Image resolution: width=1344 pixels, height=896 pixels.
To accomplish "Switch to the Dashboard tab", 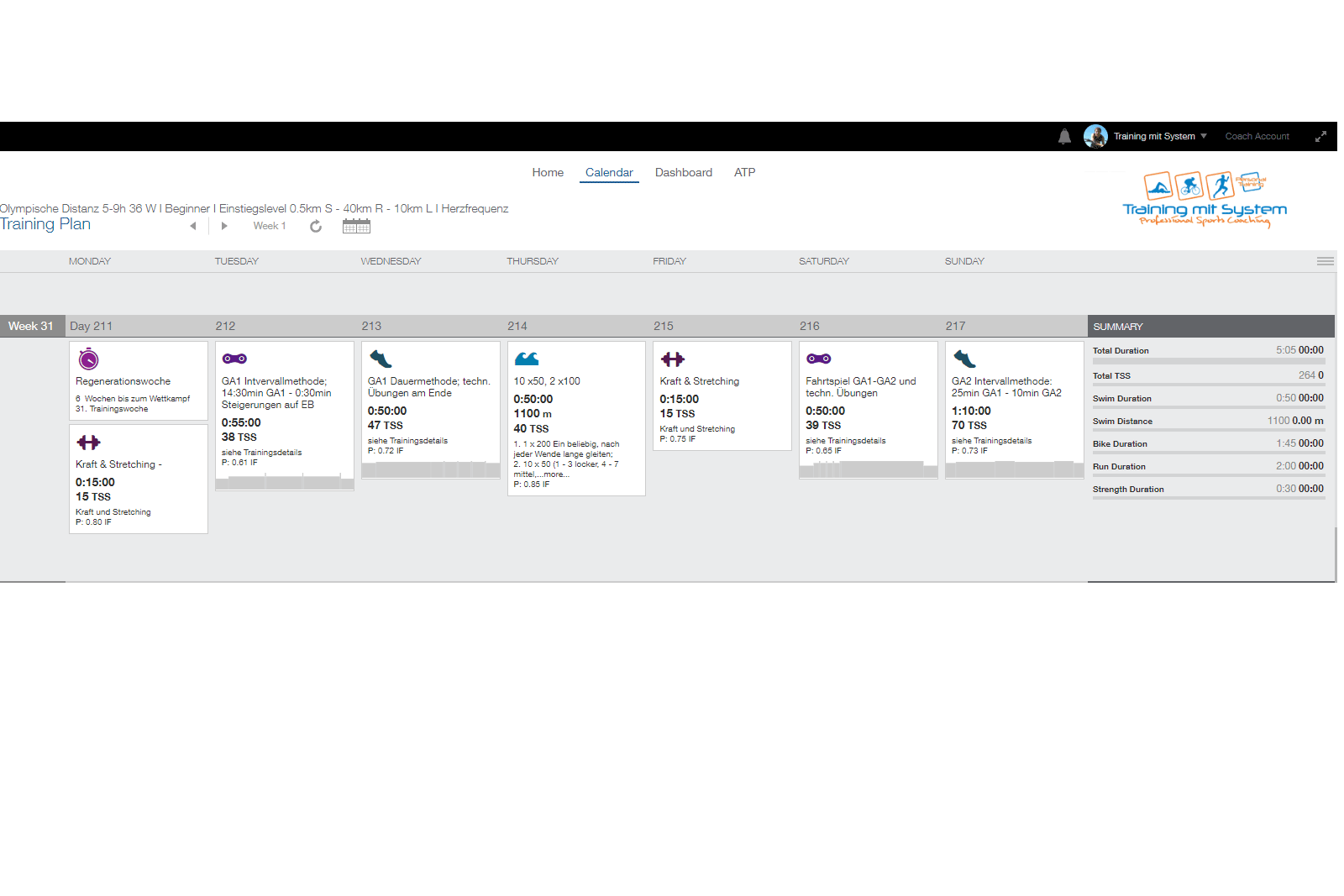I will pyautogui.click(x=683, y=172).
